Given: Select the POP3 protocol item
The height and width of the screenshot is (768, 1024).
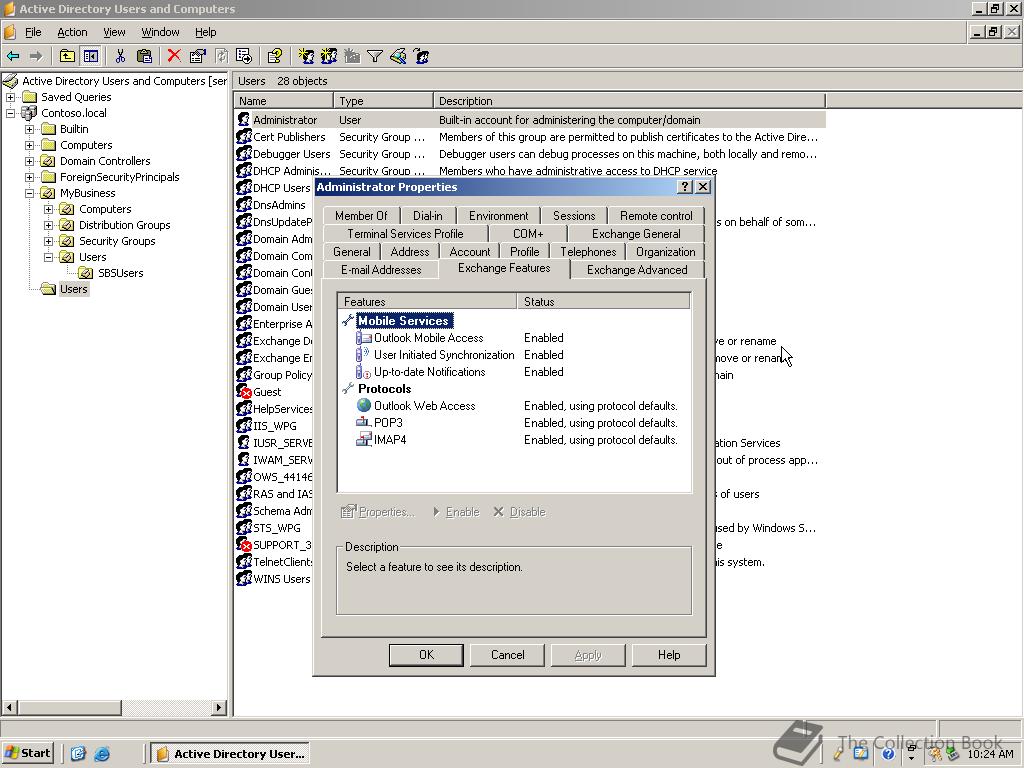Looking at the screenshot, I should [x=388, y=423].
